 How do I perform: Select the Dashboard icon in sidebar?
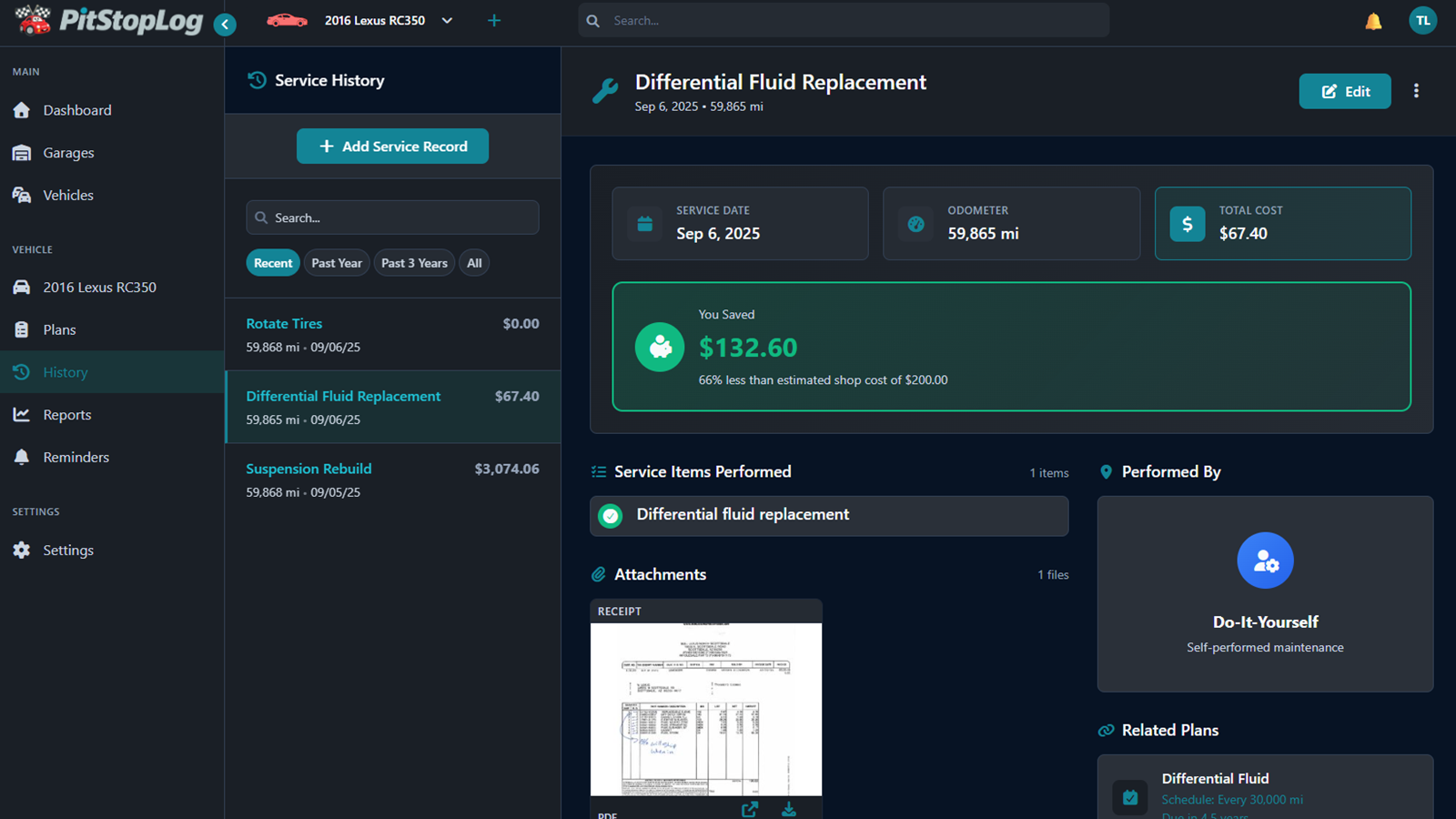(22, 109)
